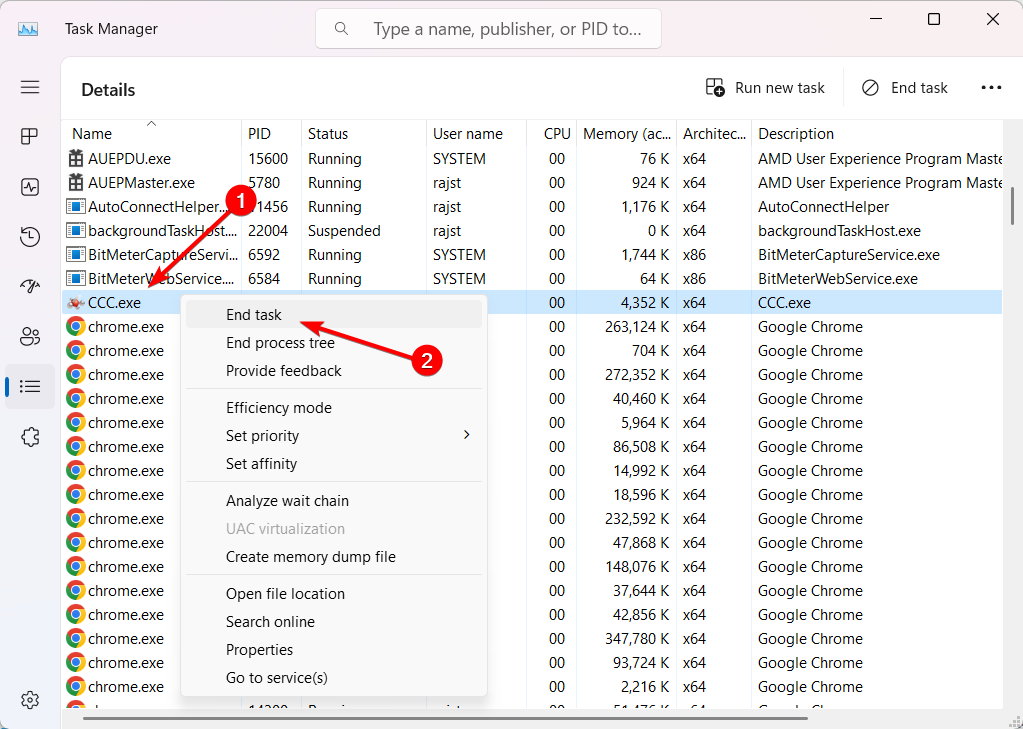Select the AUEPDU.exe row name
Screen dimensions: 1023x729
tap(129, 159)
